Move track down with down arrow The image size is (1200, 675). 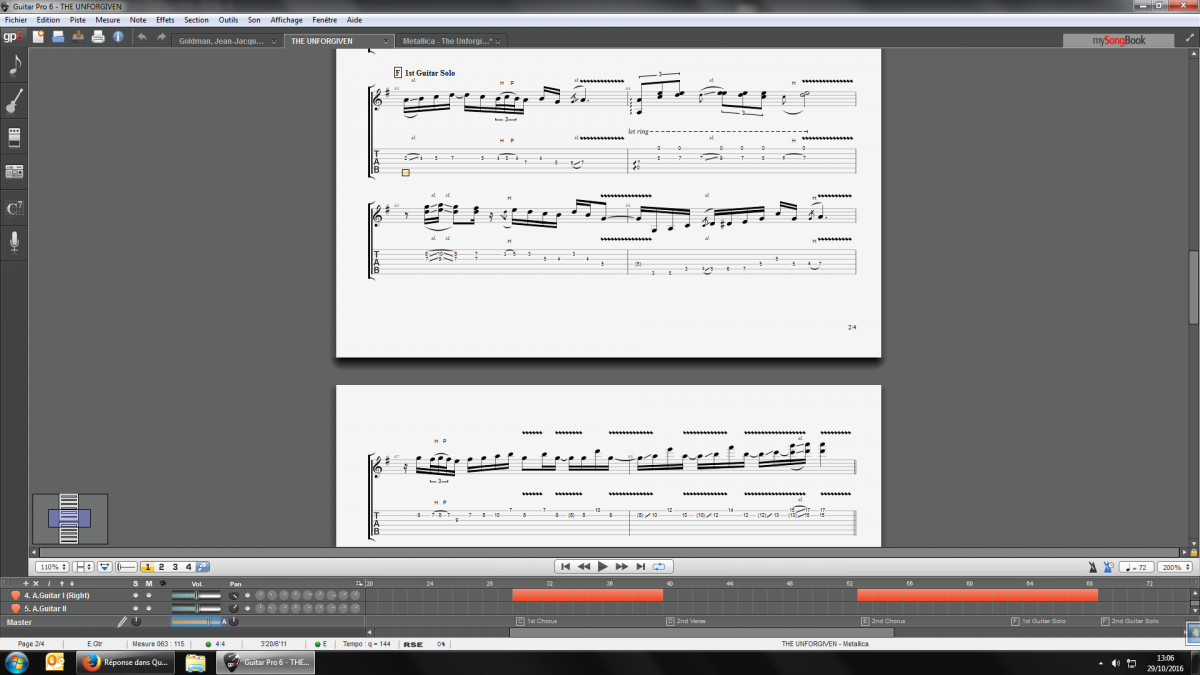[72, 583]
